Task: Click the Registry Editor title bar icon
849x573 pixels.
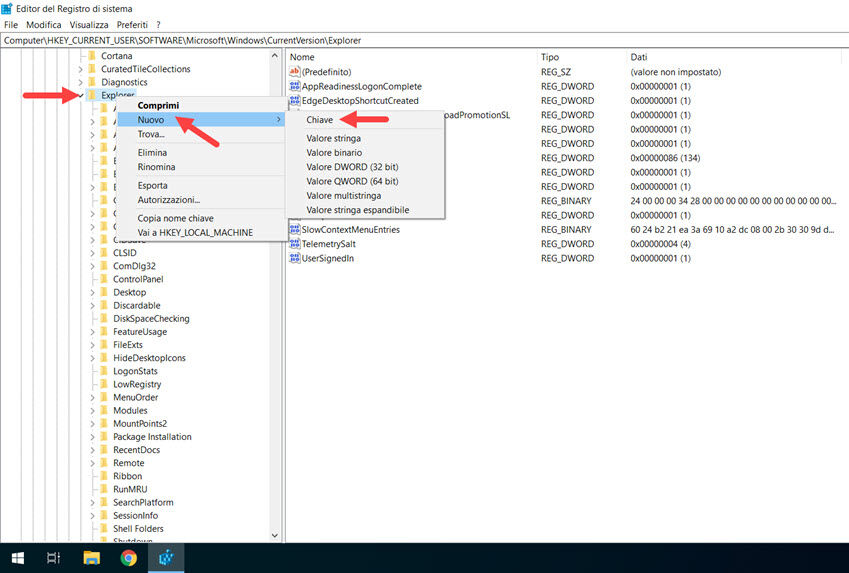Action: [7, 8]
